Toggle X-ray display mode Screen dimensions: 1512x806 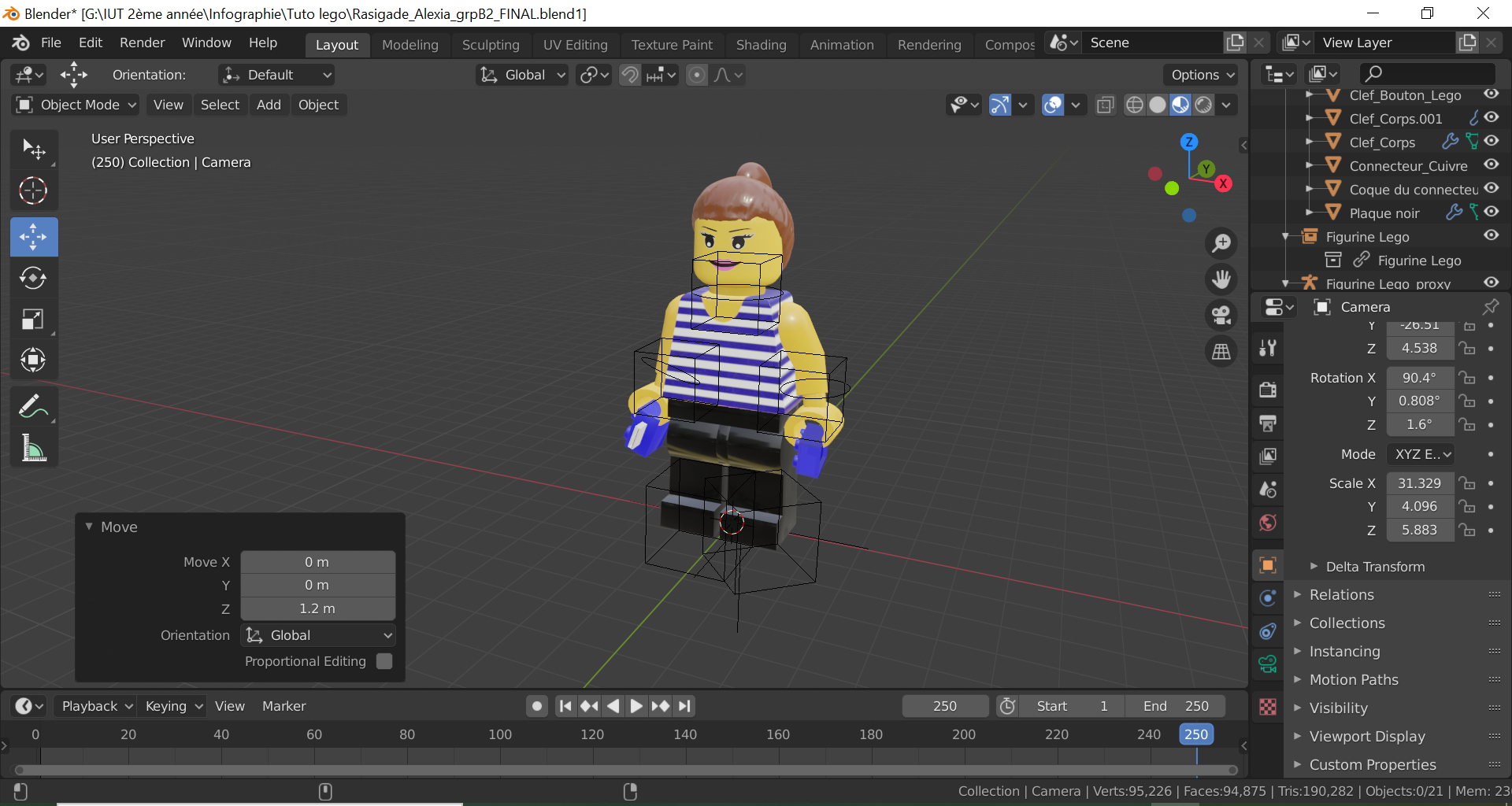(x=1106, y=105)
